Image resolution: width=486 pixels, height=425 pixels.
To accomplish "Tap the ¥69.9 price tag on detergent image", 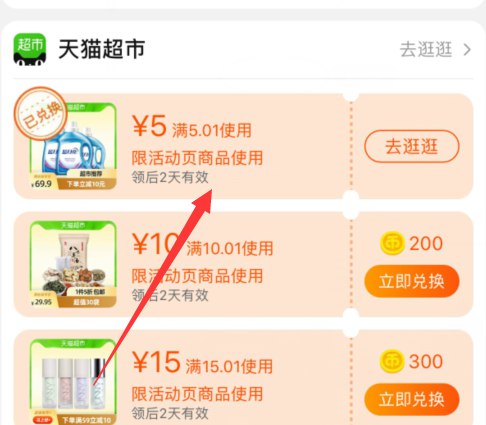I will (42, 183).
